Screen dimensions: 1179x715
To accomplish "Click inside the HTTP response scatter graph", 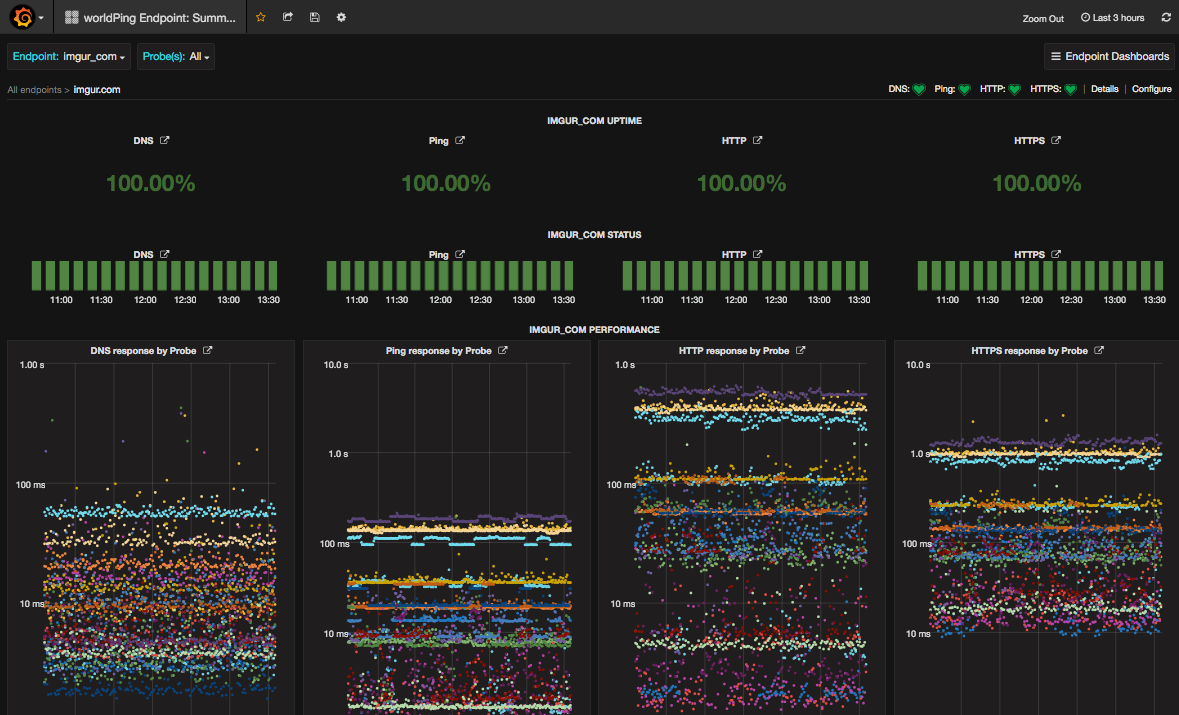I will (750, 538).
